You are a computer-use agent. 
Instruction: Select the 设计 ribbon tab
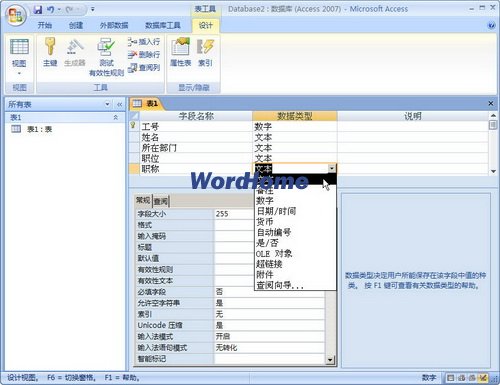205,25
